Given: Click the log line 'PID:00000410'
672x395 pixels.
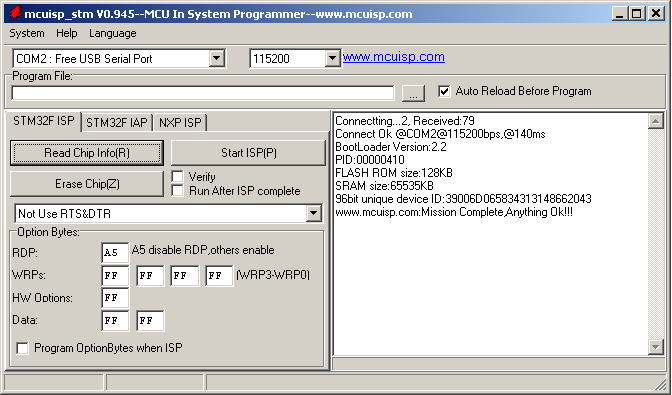Looking at the screenshot, I should click(370, 160).
